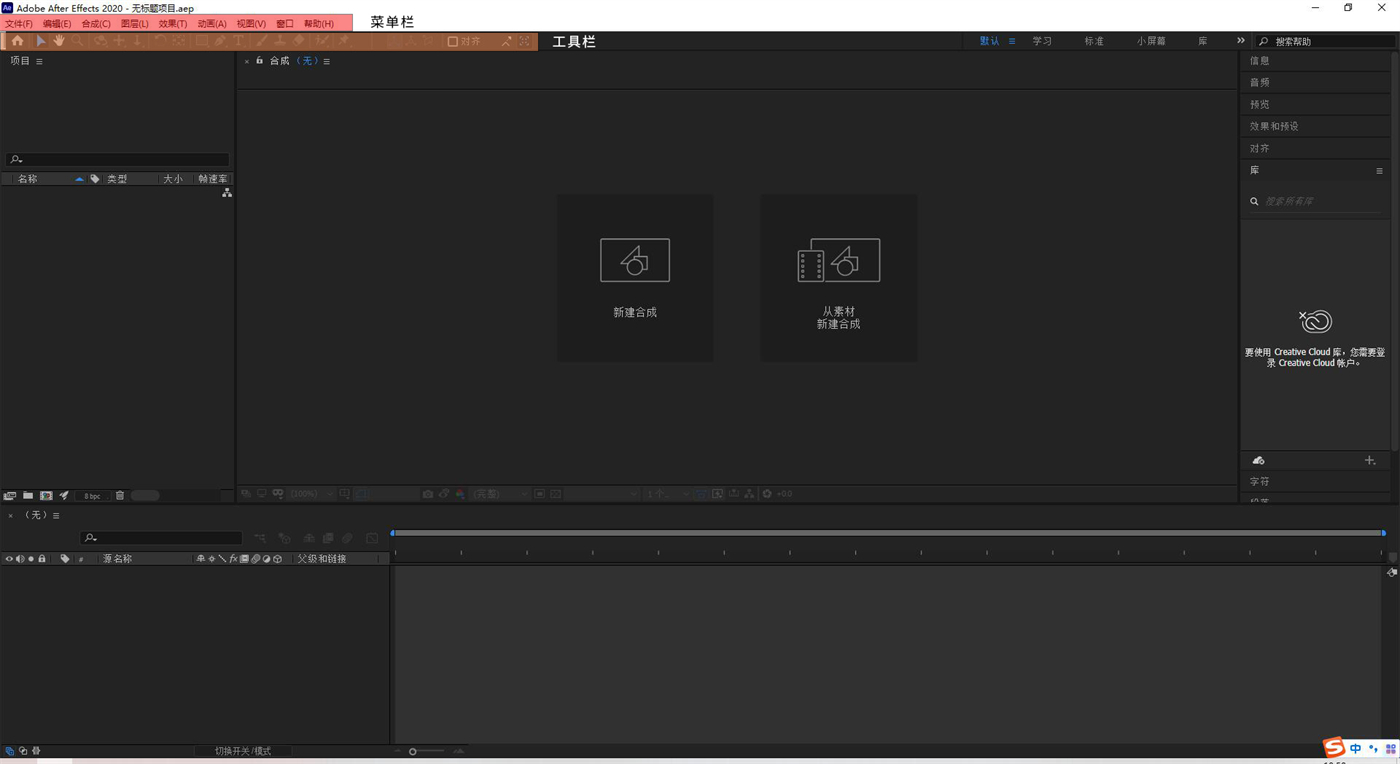Toggle the composition panel lock icon

click(x=259, y=61)
